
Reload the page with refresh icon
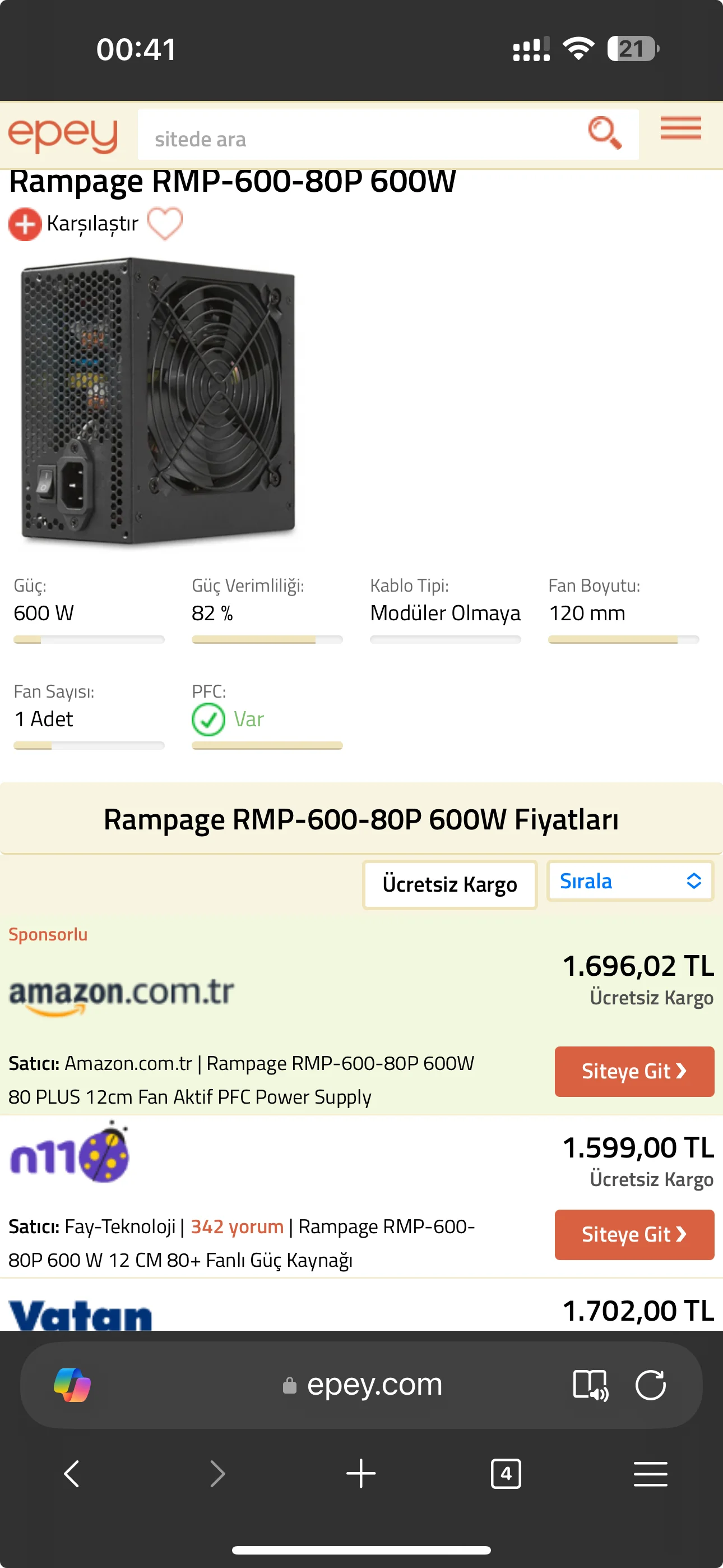coord(650,1385)
